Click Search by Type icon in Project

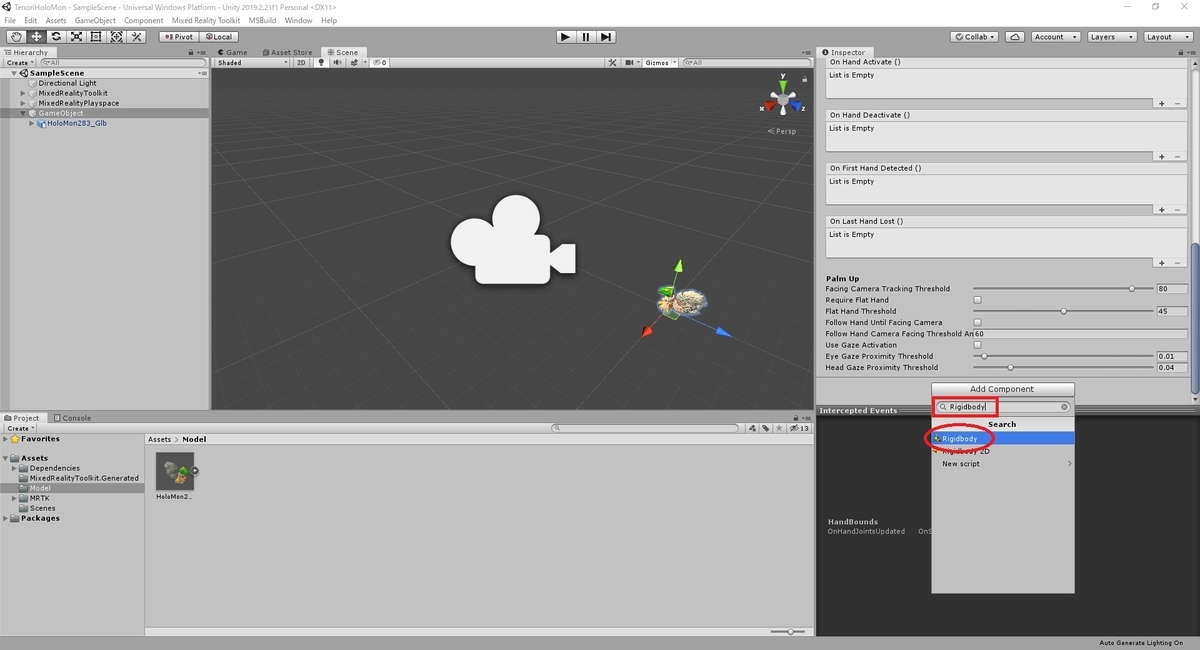pos(752,428)
